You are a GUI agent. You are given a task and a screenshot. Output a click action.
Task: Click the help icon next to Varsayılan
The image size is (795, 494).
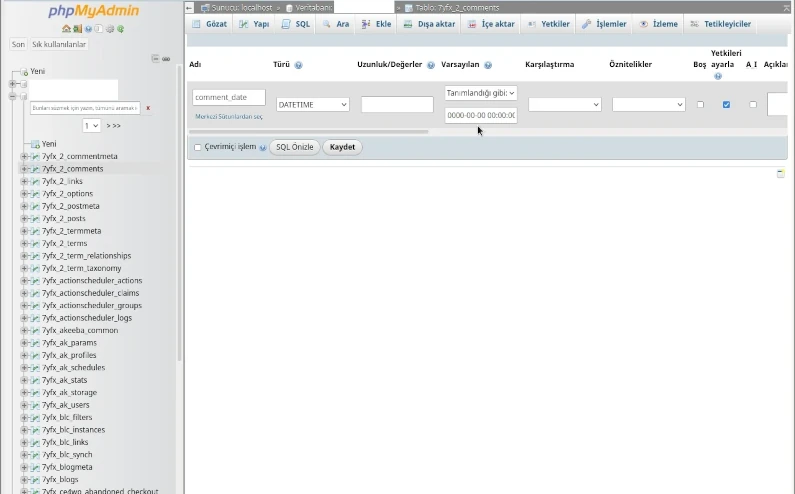(x=488, y=65)
